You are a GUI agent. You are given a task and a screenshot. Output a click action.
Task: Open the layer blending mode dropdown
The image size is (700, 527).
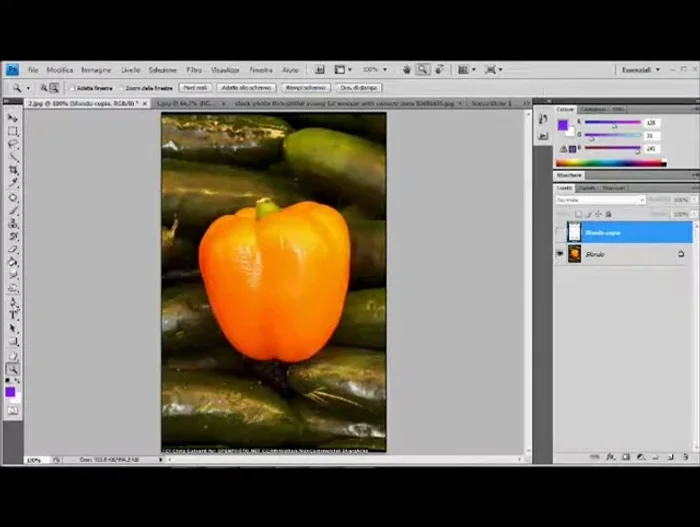pyautogui.click(x=600, y=200)
